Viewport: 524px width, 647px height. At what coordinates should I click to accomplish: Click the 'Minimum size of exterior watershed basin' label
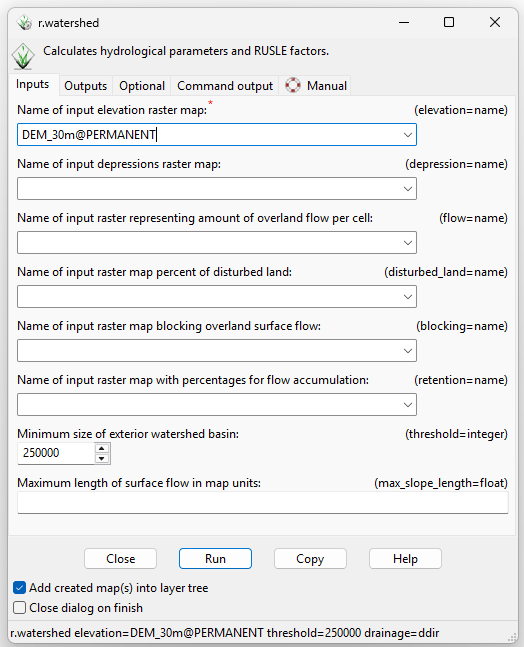(x=128, y=434)
